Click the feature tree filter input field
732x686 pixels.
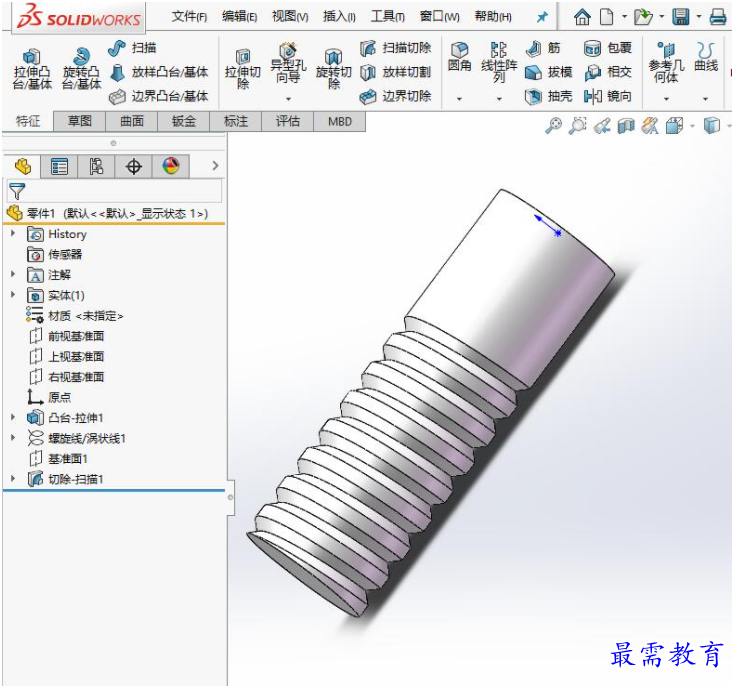[x=114, y=191]
